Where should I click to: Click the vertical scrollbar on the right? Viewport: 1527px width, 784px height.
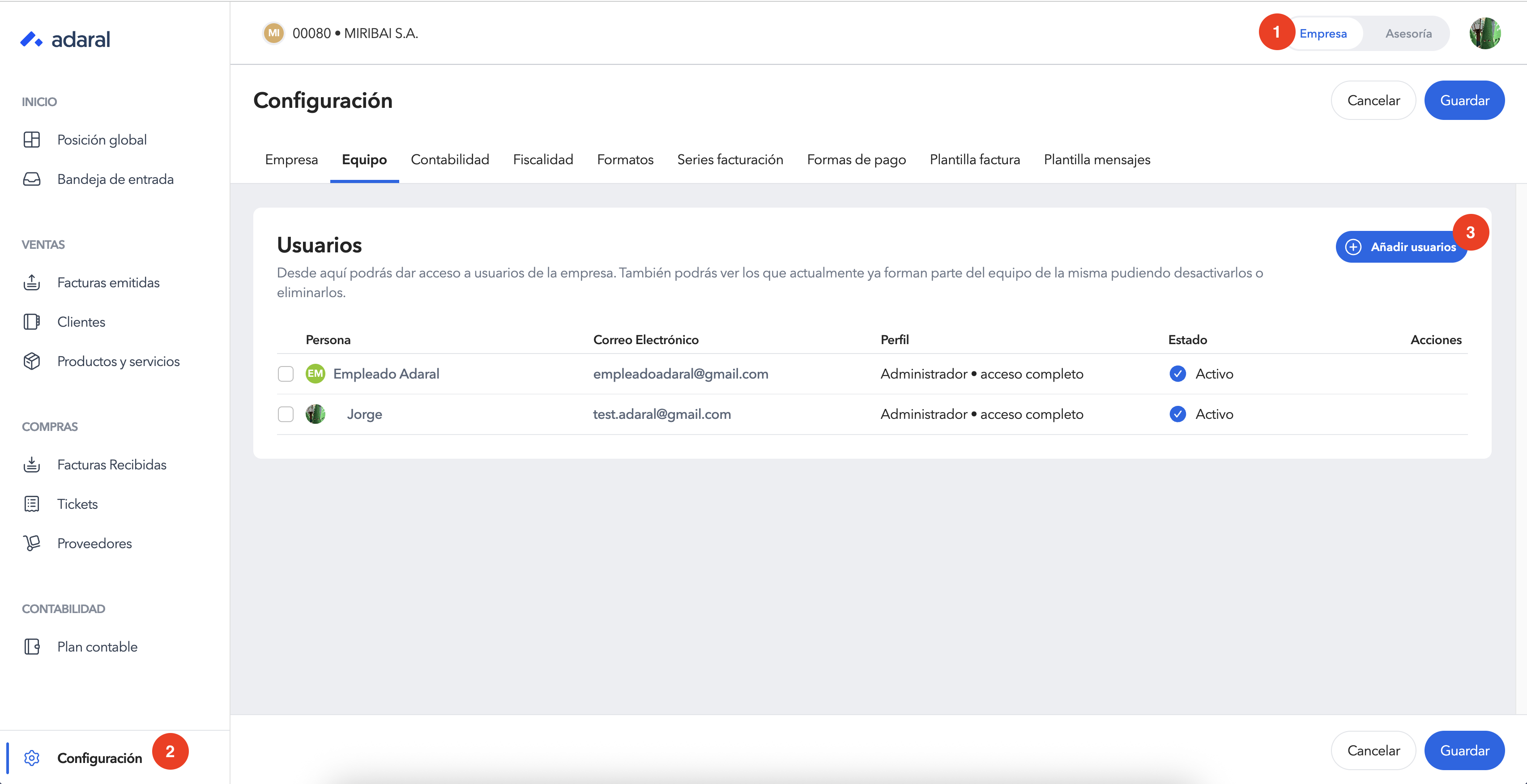click(1521, 448)
